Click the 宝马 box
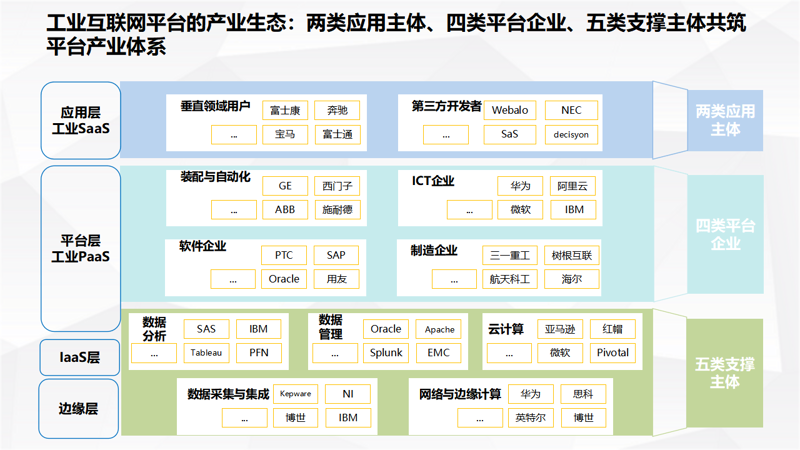This screenshot has height=450, width=800. (285, 134)
